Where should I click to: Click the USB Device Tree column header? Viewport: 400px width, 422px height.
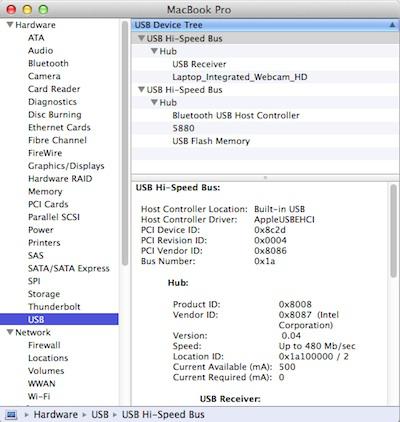pos(265,25)
